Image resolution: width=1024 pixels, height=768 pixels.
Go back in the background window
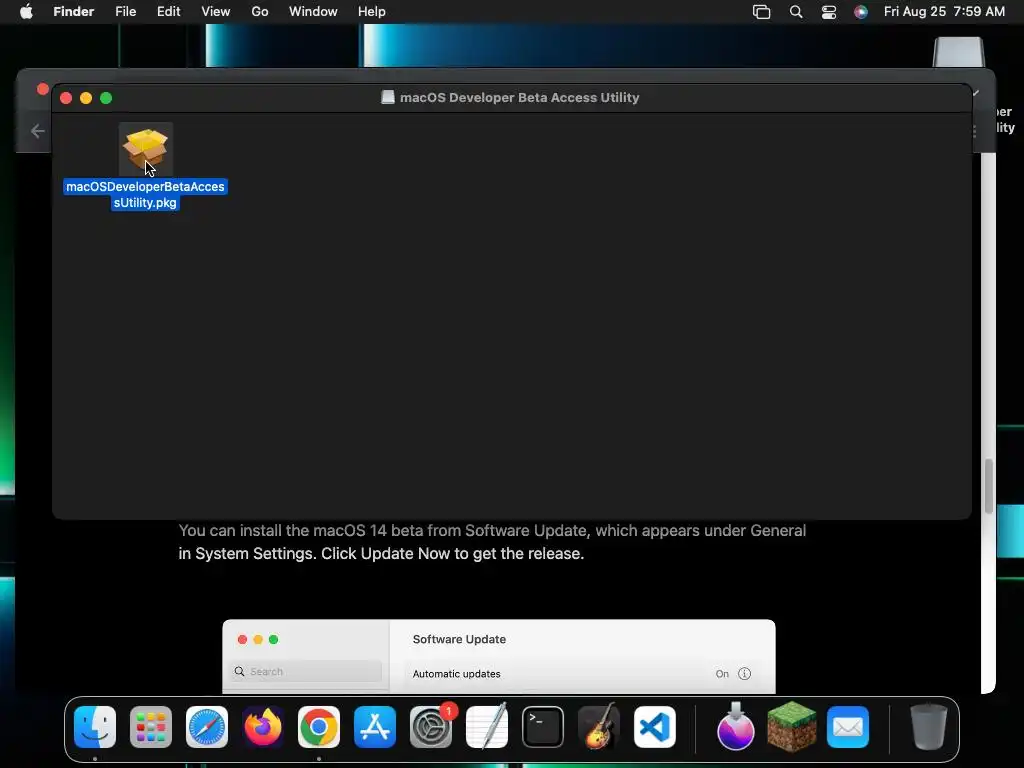tap(37, 131)
